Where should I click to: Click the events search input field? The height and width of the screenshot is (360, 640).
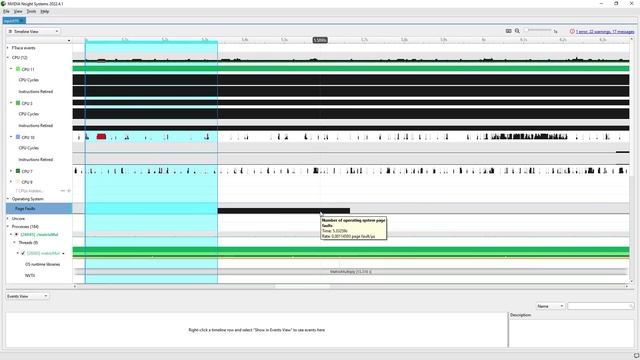coord(600,306)
